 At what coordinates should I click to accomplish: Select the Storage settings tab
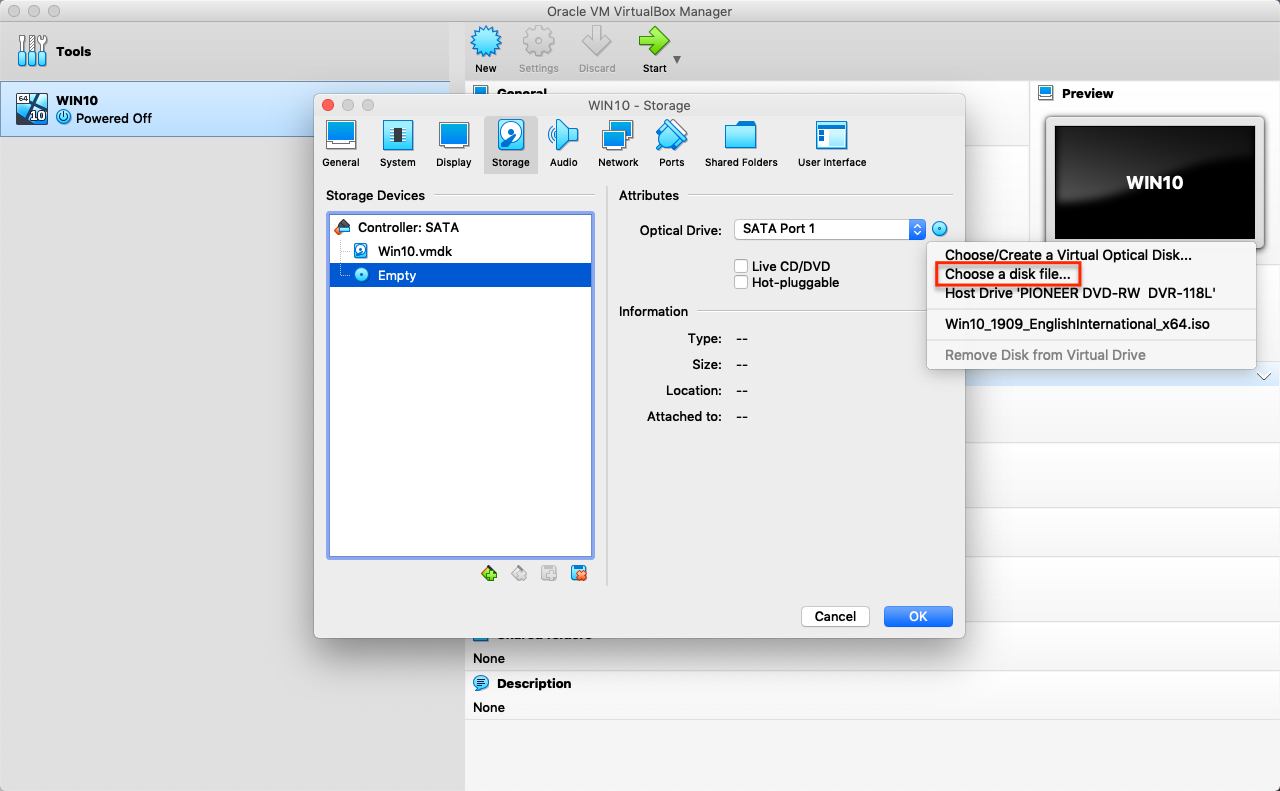point(511,144)
